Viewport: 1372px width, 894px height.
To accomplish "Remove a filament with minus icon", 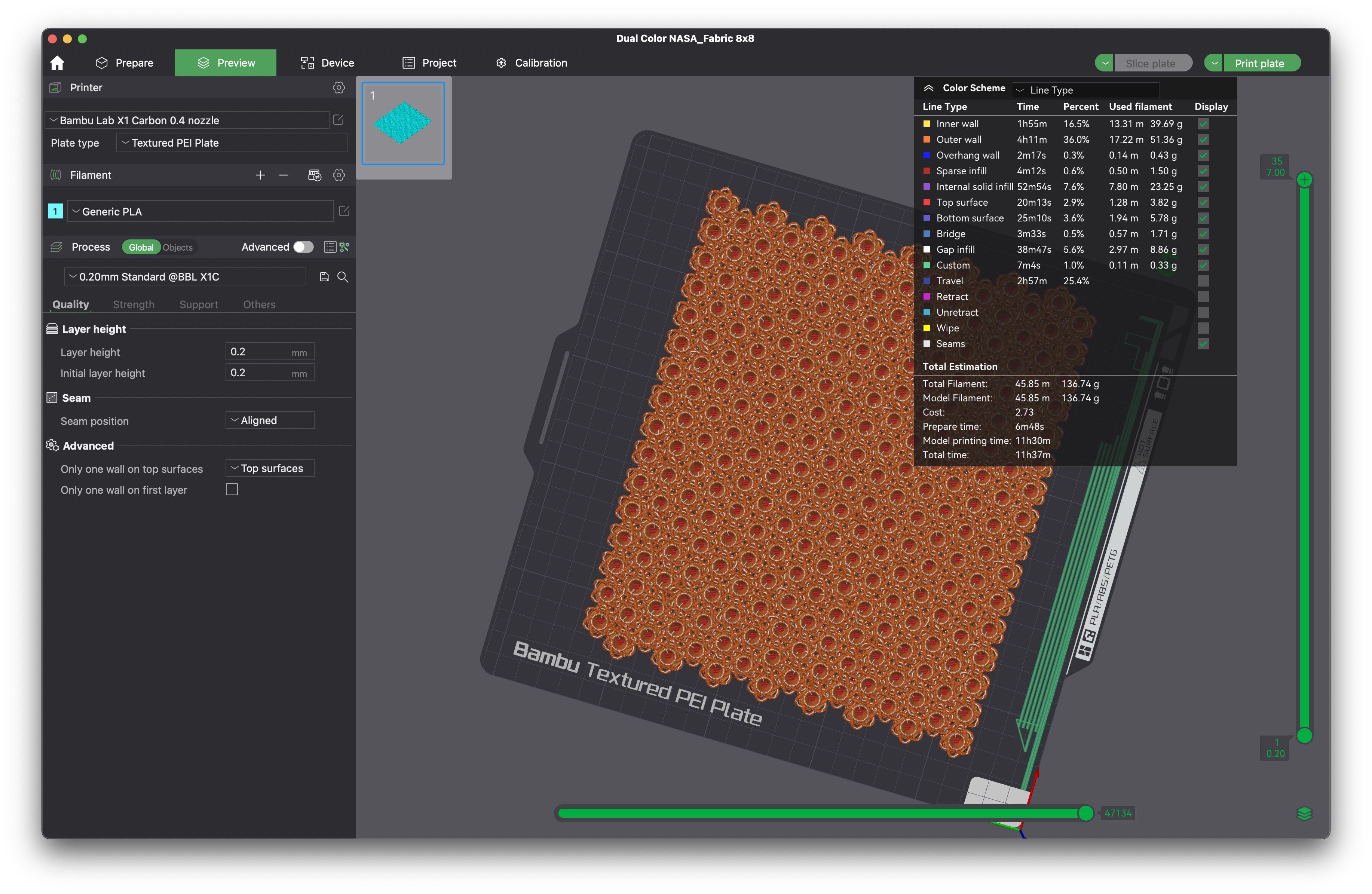I will pyautogui.click(x=283, y=175).
